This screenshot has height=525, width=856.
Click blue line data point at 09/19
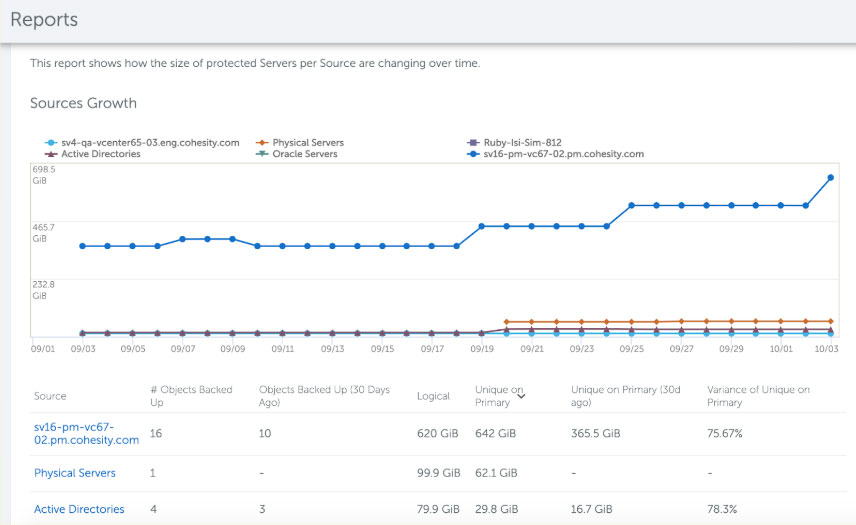tap(482, 226)
